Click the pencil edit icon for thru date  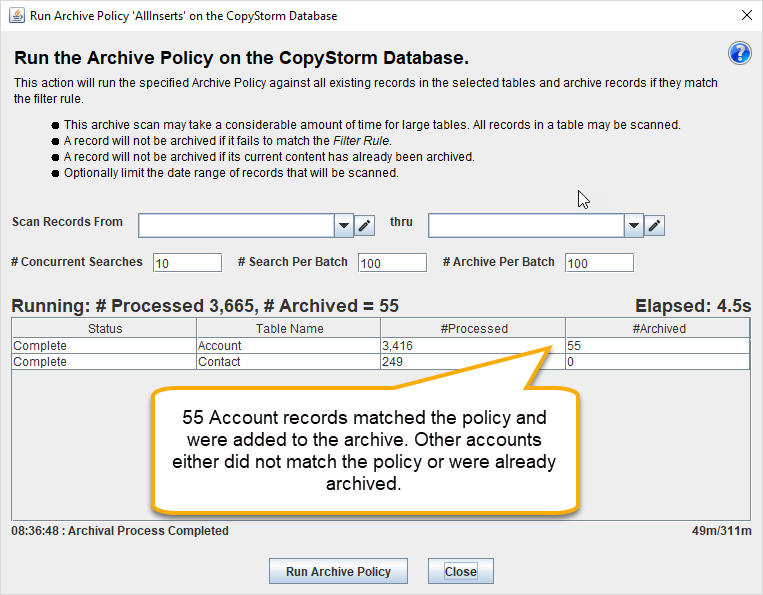[x=654, y=225]
